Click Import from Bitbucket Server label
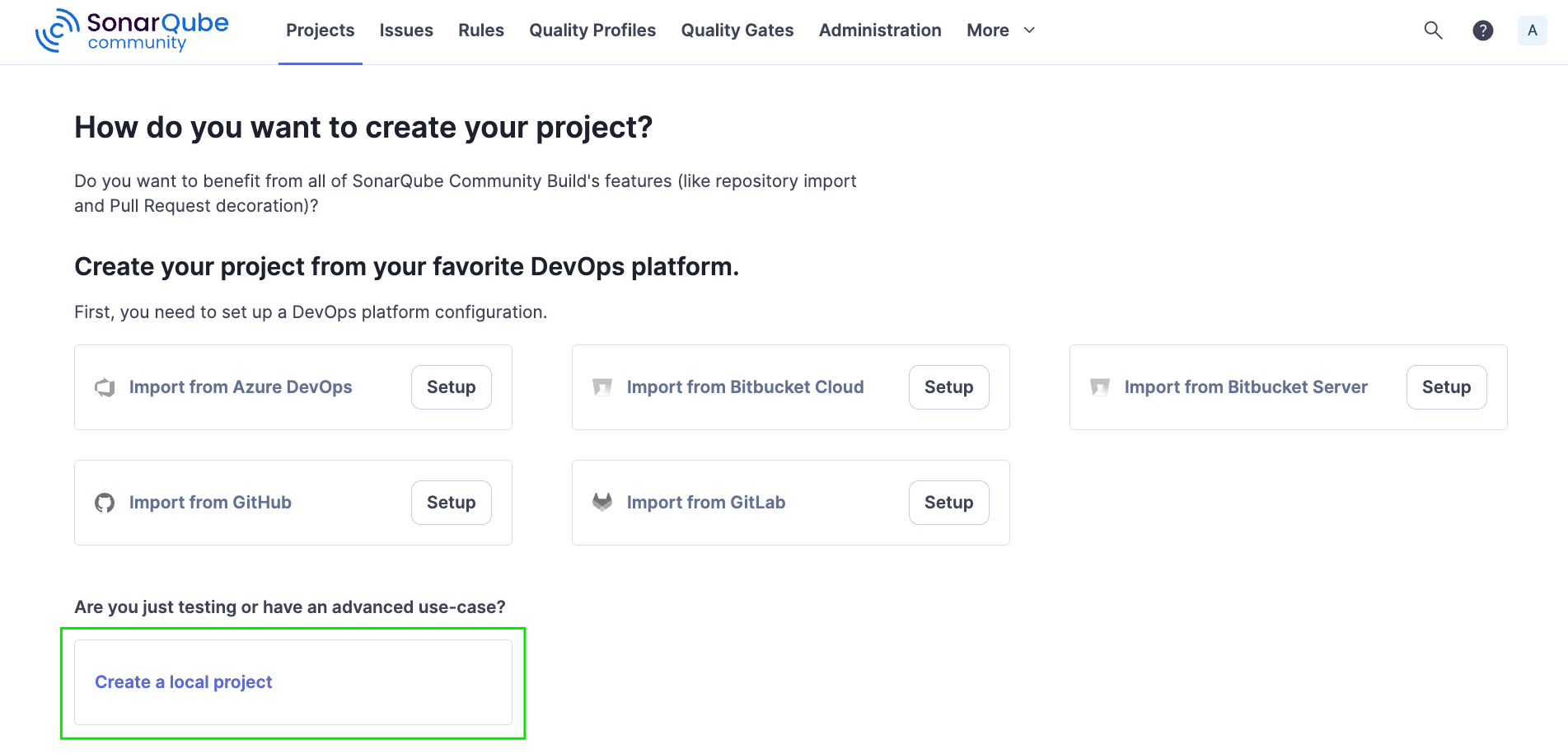1568x754 pixels. pyautogui.click(x=1246, y=387)
